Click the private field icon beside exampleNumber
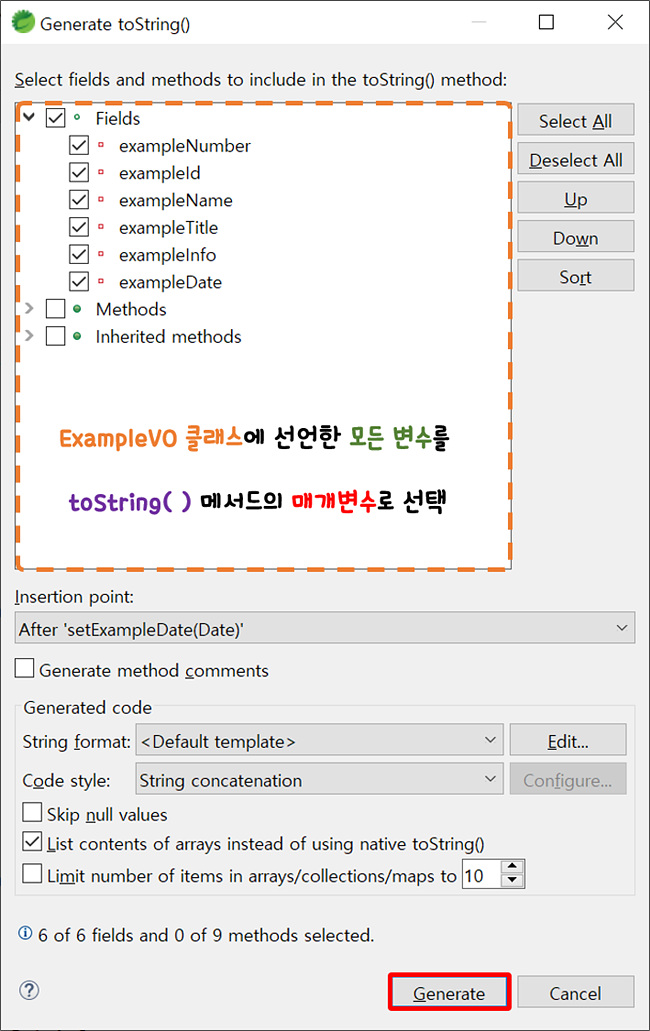The width and height of the screenshot is (650, 1031). [101, 145]
